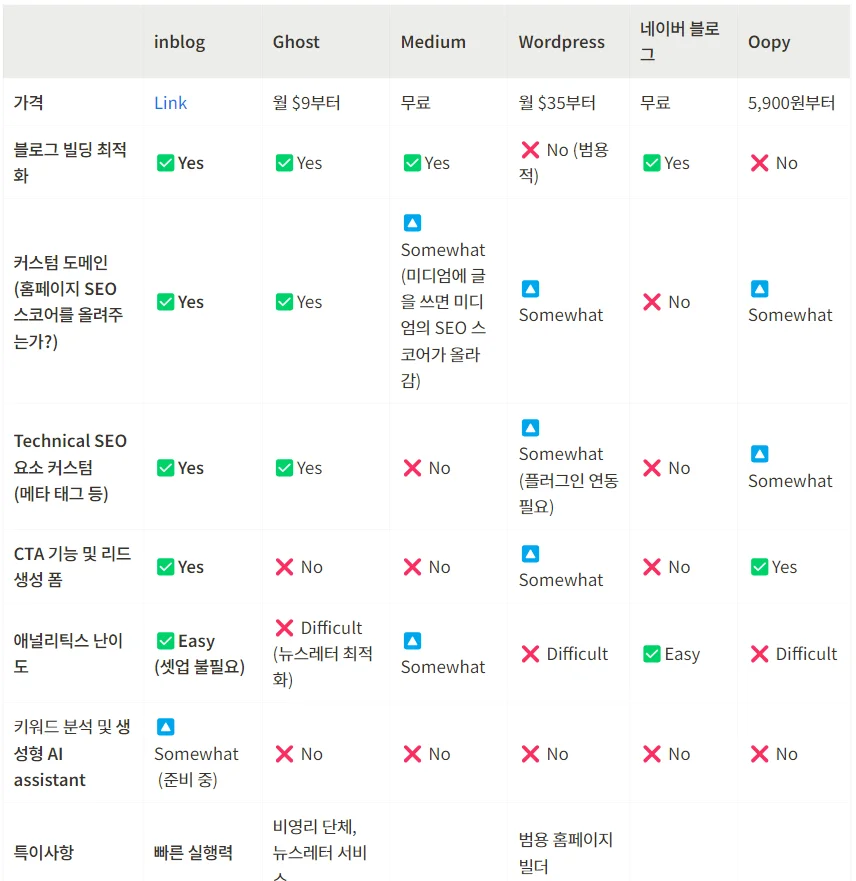
Task: Select the Ghost column header
Action: tap(296, 42)
